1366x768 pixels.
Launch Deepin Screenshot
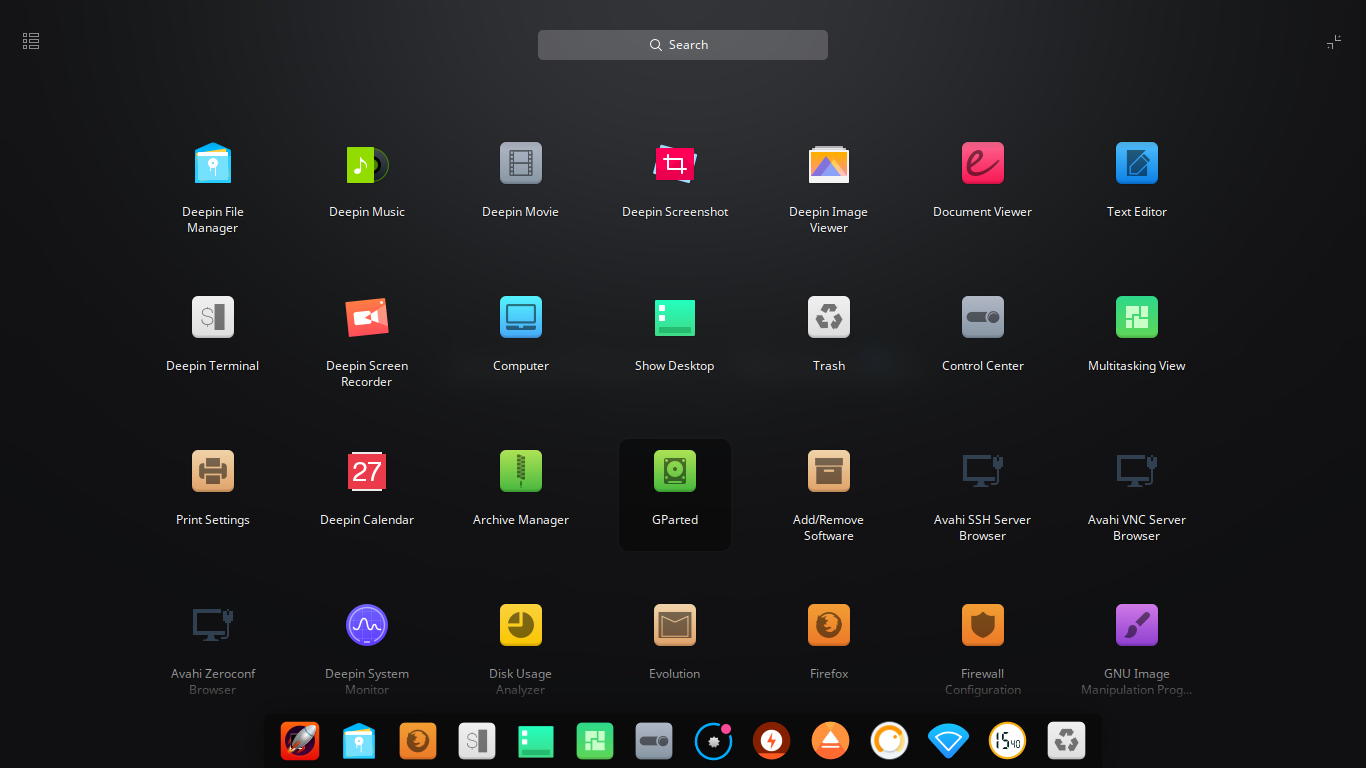click(x=675, y=163)
